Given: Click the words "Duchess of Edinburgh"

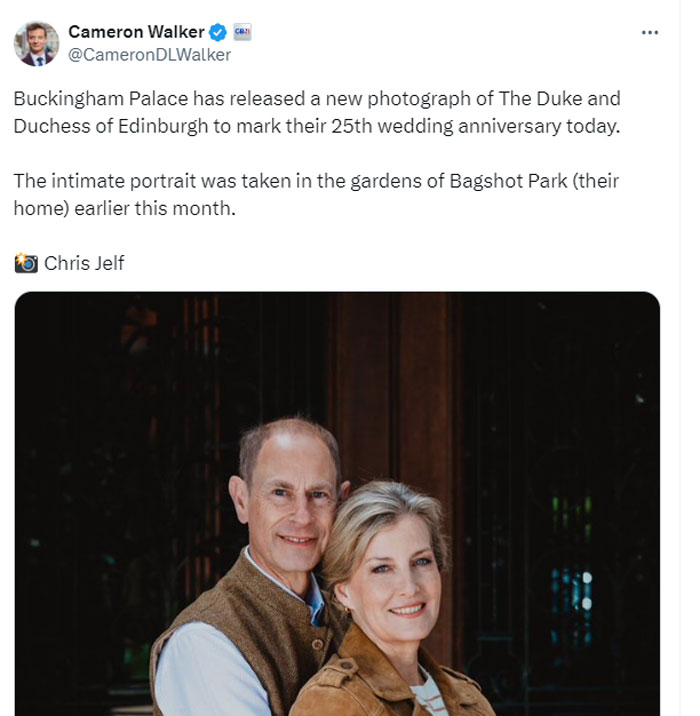Looking at the screenshot, I should [111, 126].
